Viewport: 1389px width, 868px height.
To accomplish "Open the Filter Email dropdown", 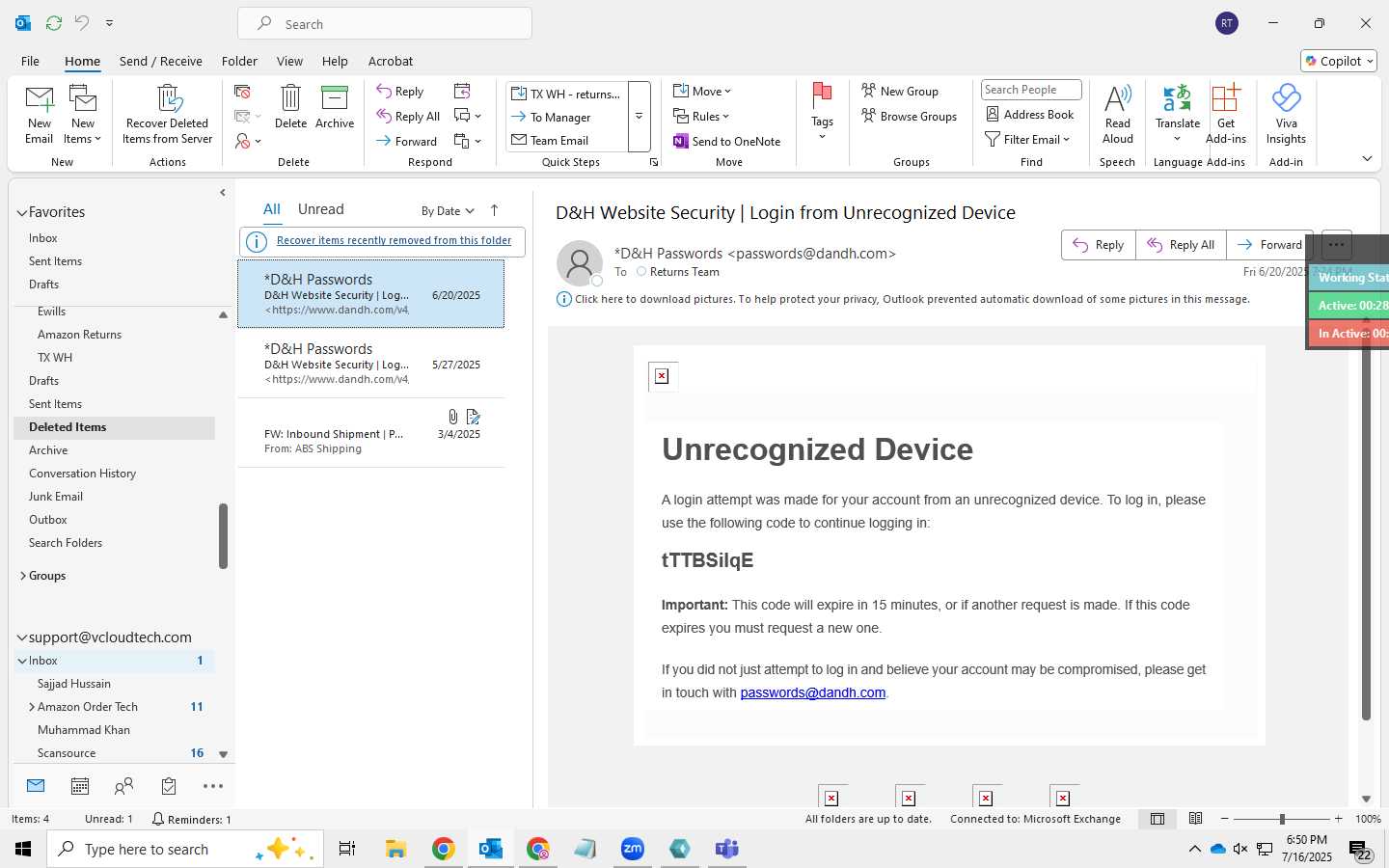I will (1027, 139).
